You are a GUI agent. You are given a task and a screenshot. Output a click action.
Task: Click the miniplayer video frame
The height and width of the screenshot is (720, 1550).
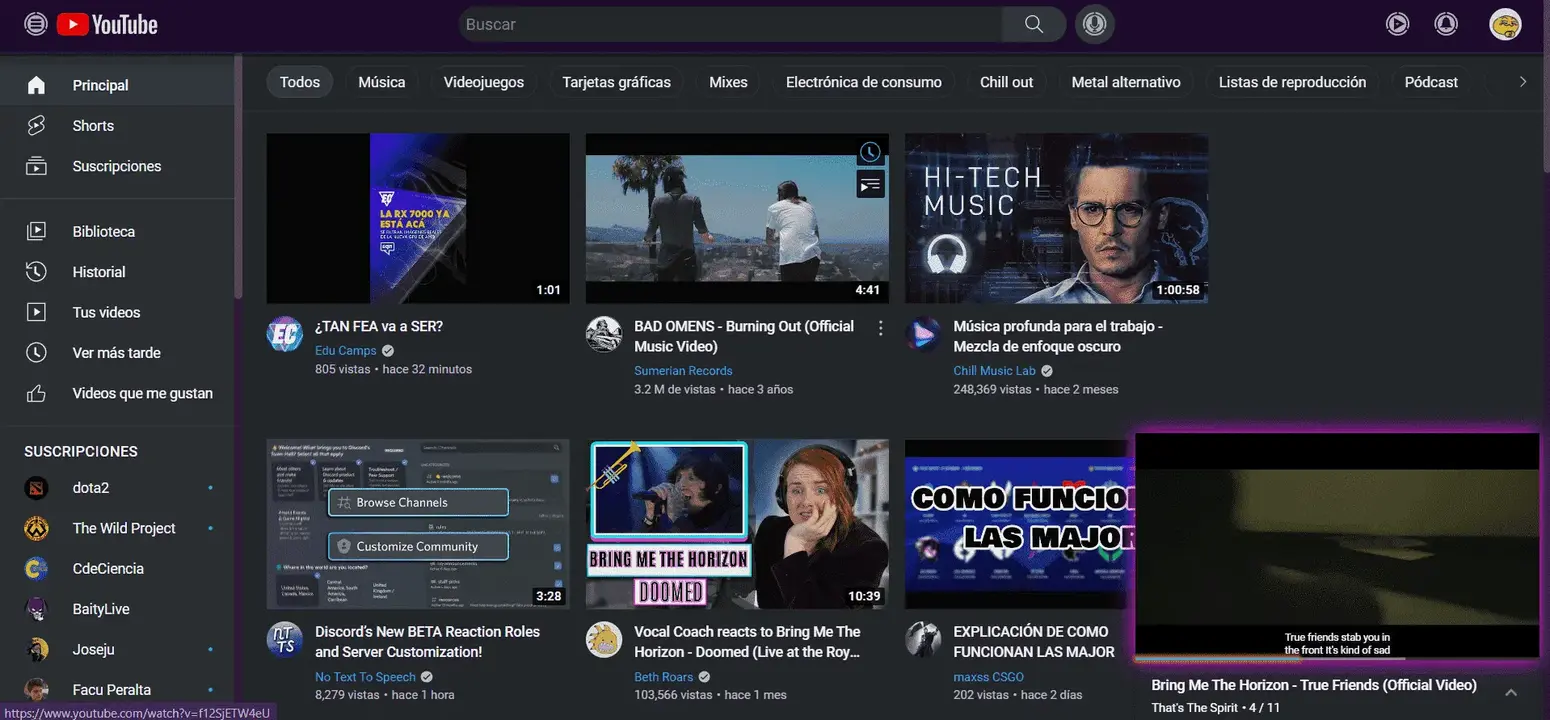(x=1337, y=545)
